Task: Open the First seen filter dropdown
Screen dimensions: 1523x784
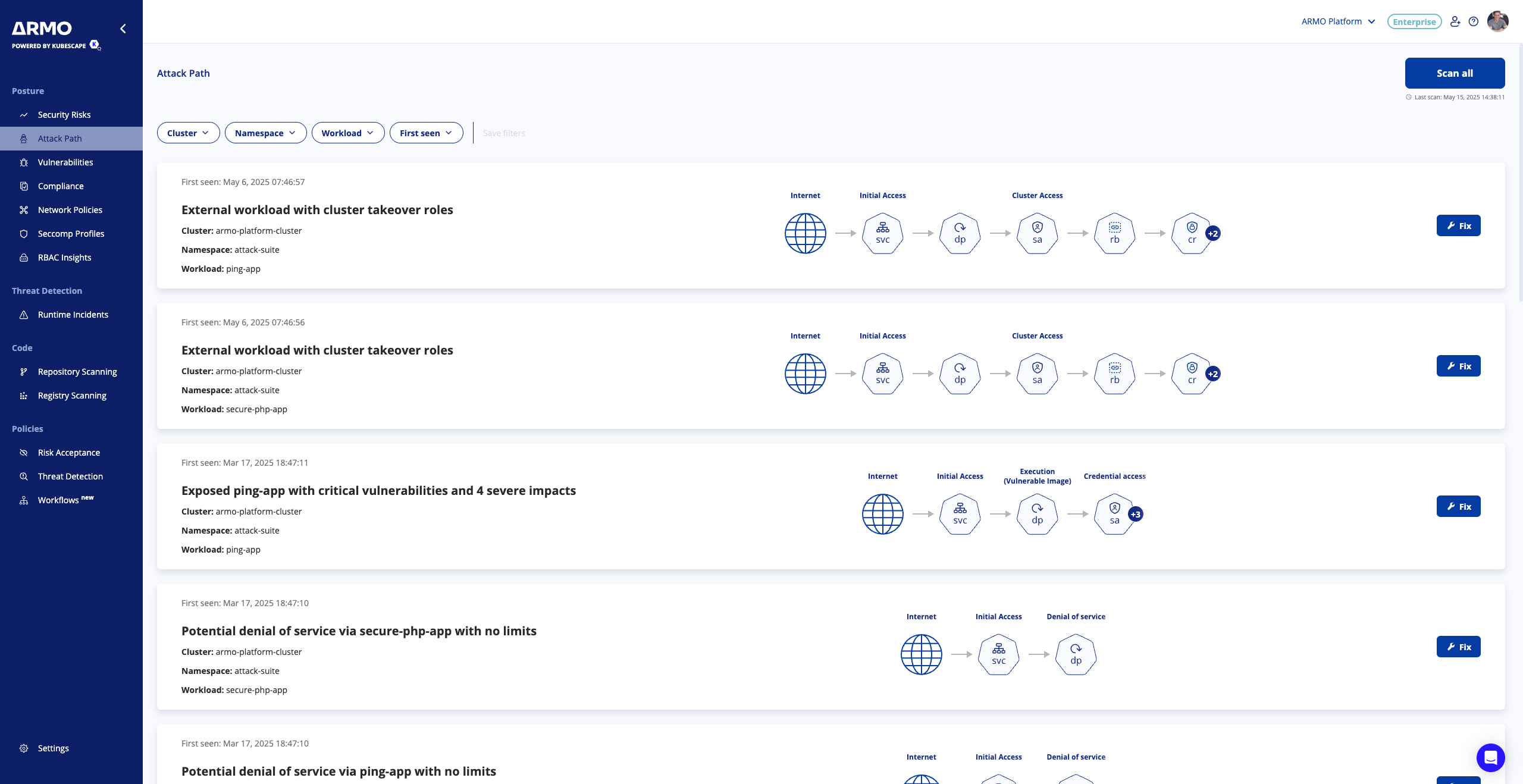Action: coord(426,133)
